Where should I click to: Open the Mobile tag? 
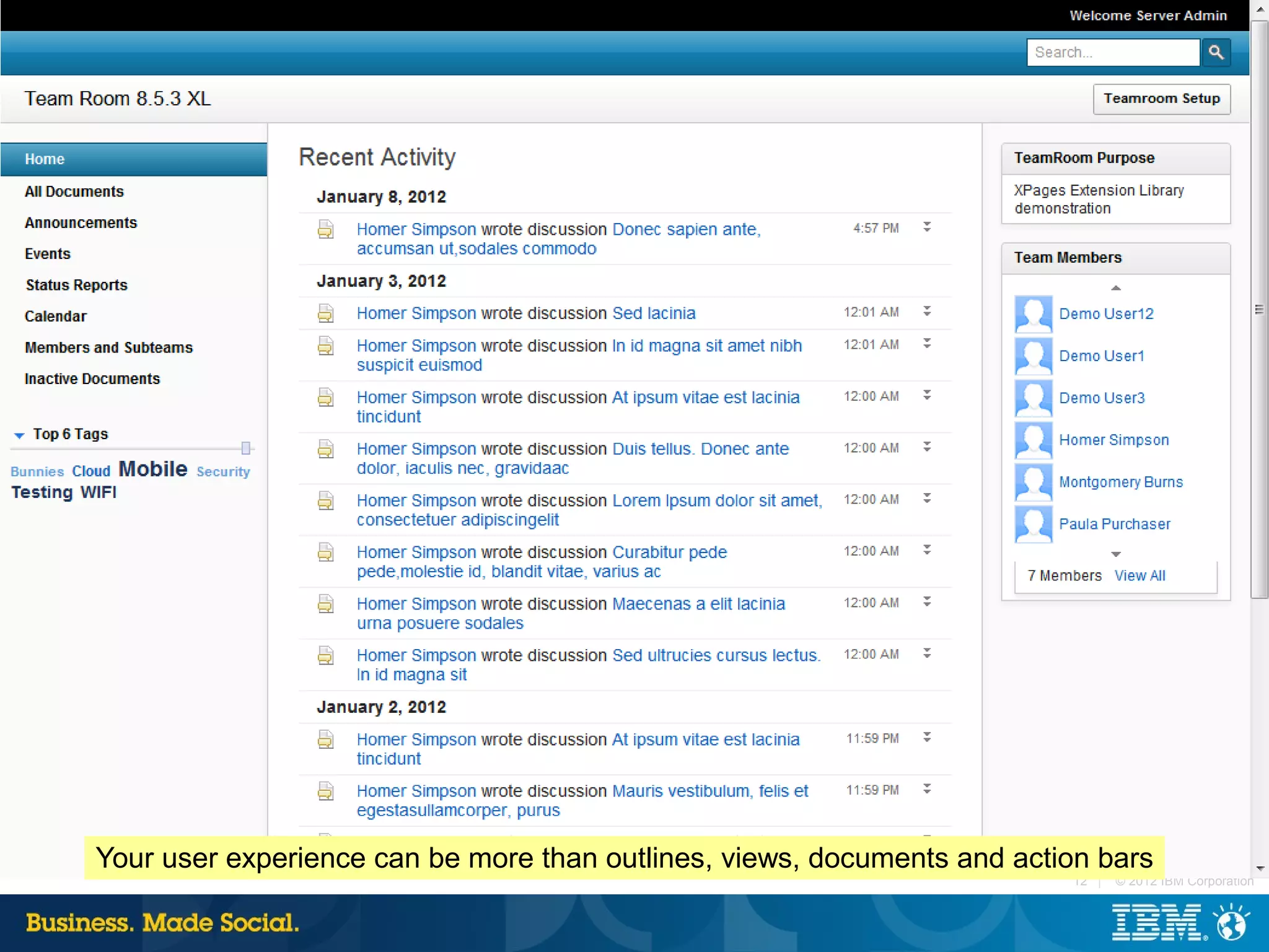153,469
